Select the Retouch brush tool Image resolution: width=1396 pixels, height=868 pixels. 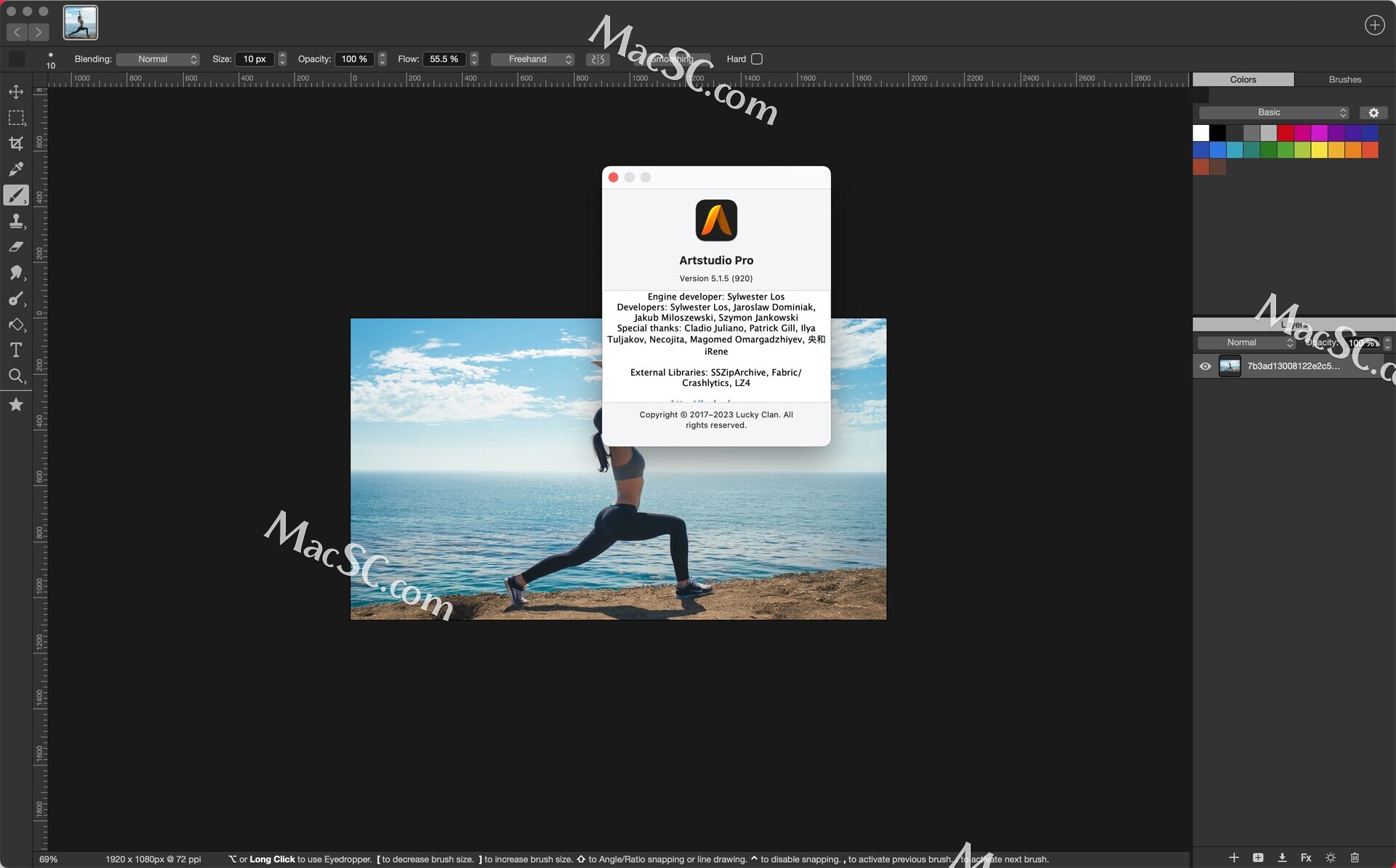(x=16, y=299)
